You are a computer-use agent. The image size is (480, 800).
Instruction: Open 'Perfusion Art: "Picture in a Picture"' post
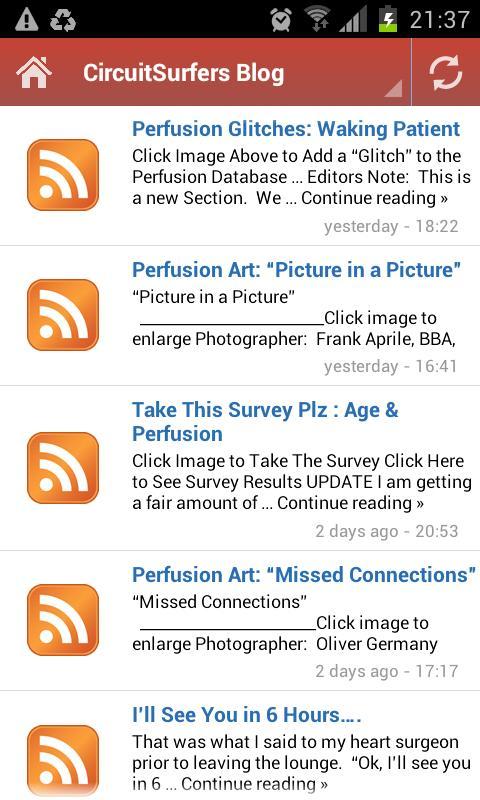coord(296,270)
